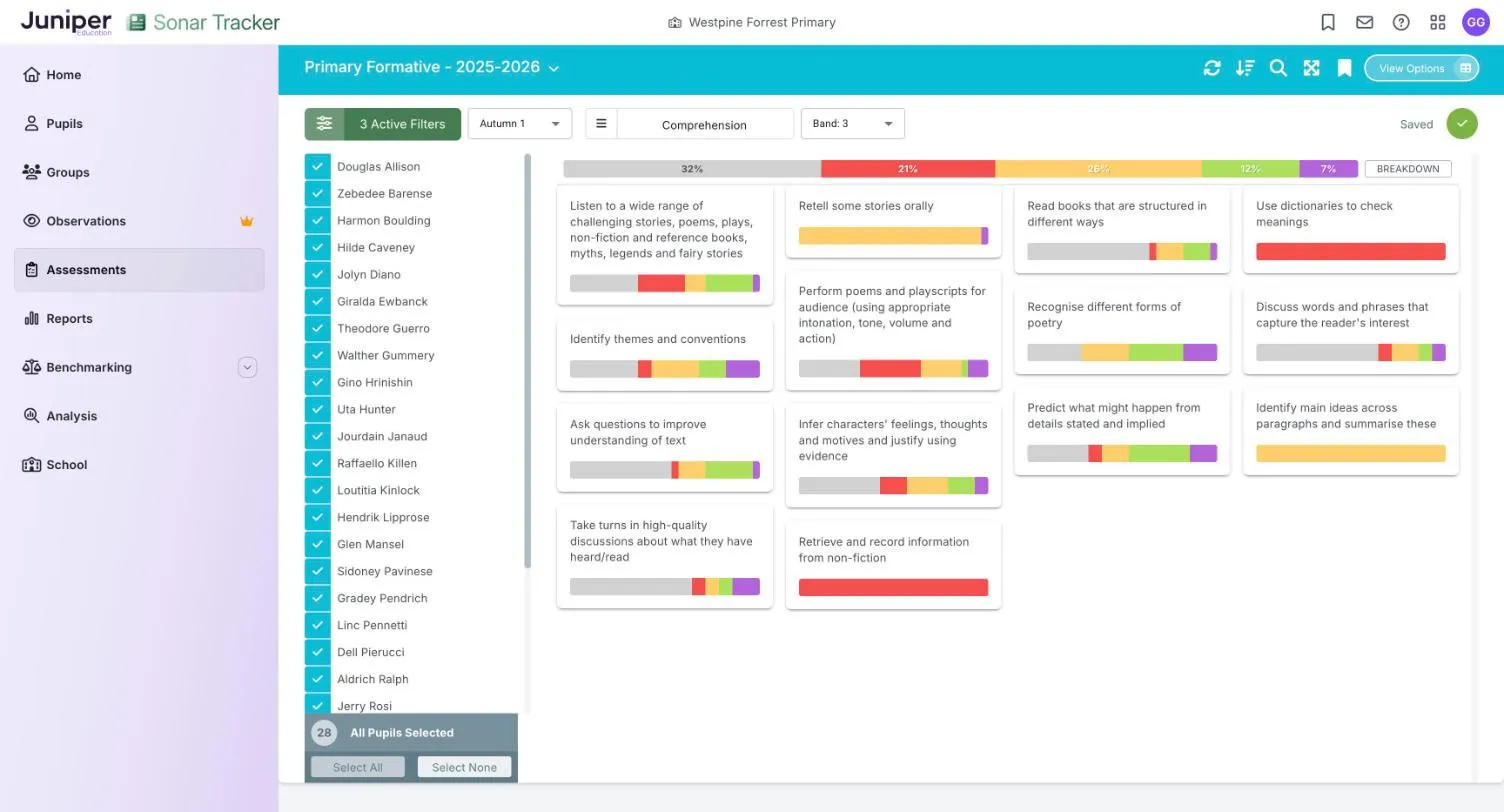Click the Westpine Forrest Primary school icon
This screenshot has height=812, width=1504.
(675, 23)
